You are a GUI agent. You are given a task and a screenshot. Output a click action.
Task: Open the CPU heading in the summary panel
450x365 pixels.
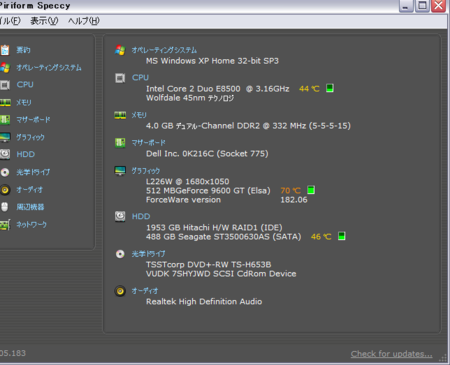point(140,78)
